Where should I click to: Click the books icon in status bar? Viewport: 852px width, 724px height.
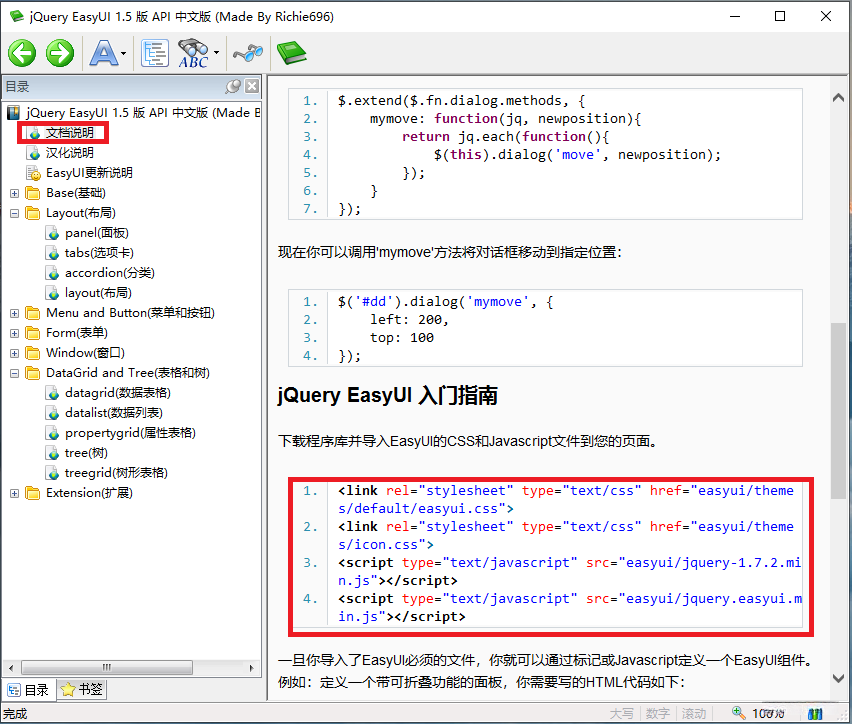pyautogui.click(x=815, y=714)
